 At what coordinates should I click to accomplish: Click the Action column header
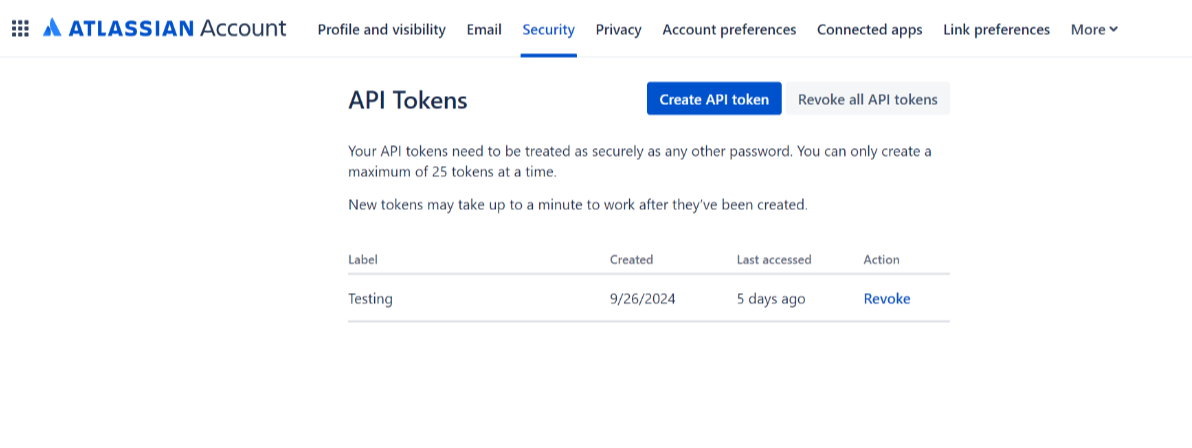click(x=881, y=260)
